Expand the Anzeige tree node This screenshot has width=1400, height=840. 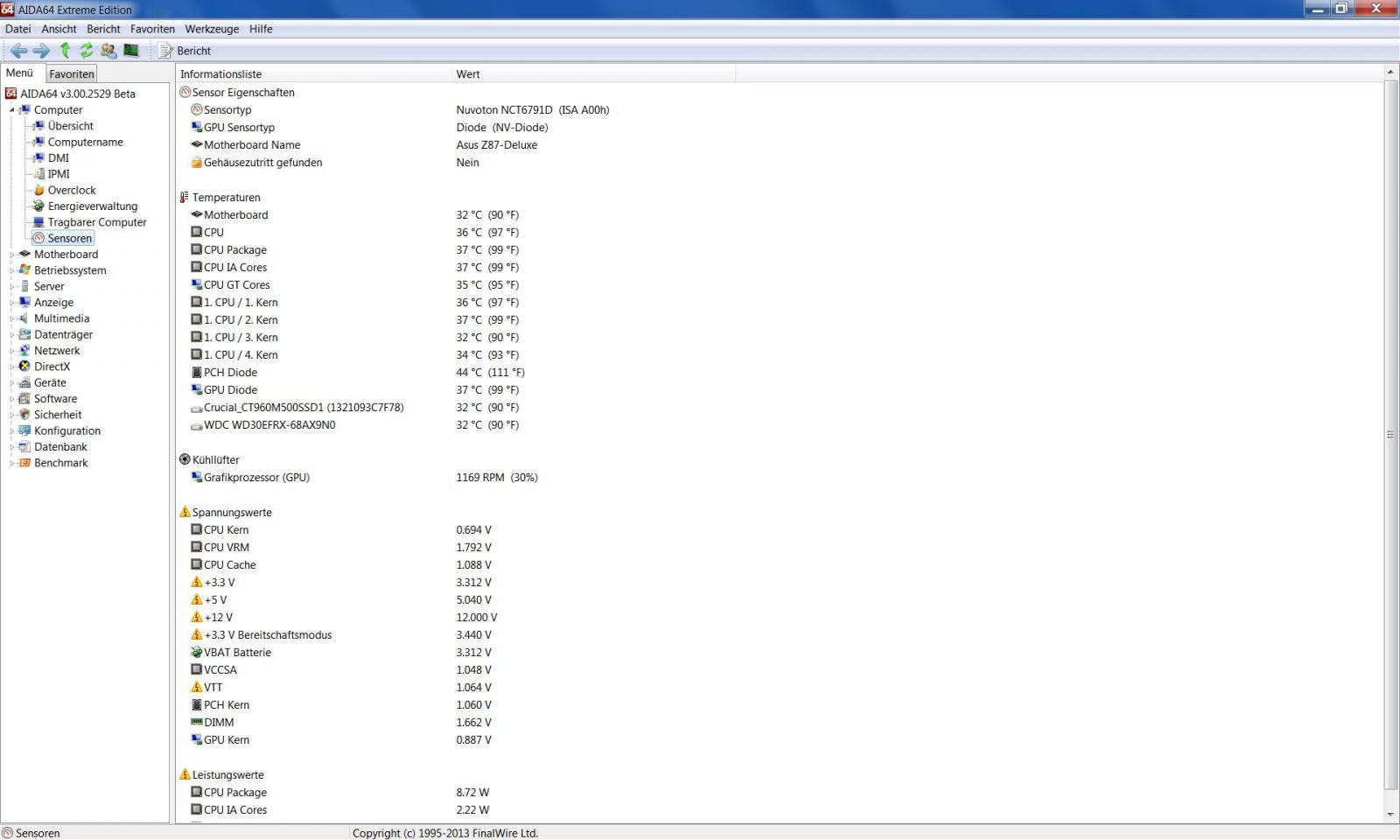point(12,303)
